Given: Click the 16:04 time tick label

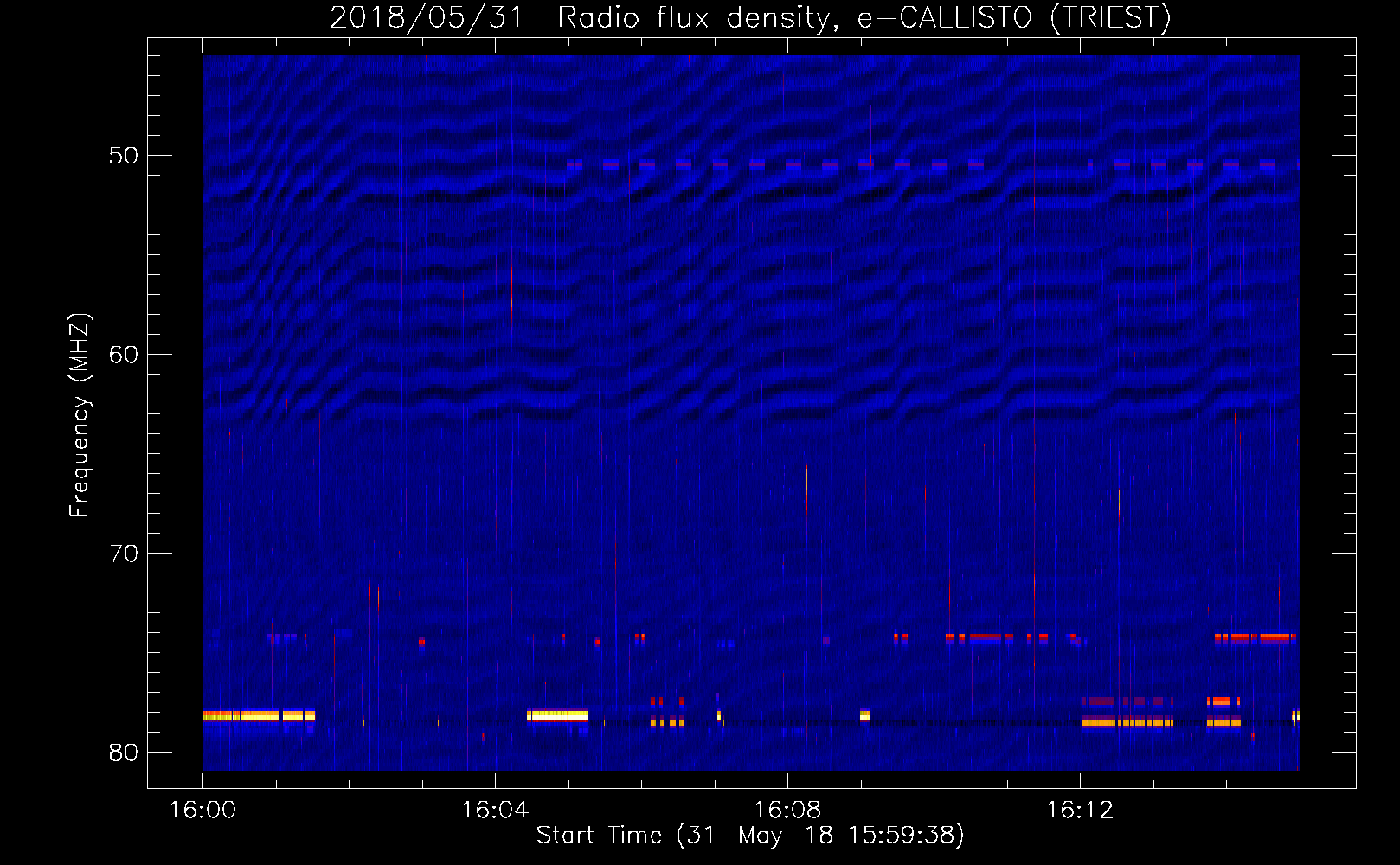Looking at the screenshot, I should (x=495, y=811).
